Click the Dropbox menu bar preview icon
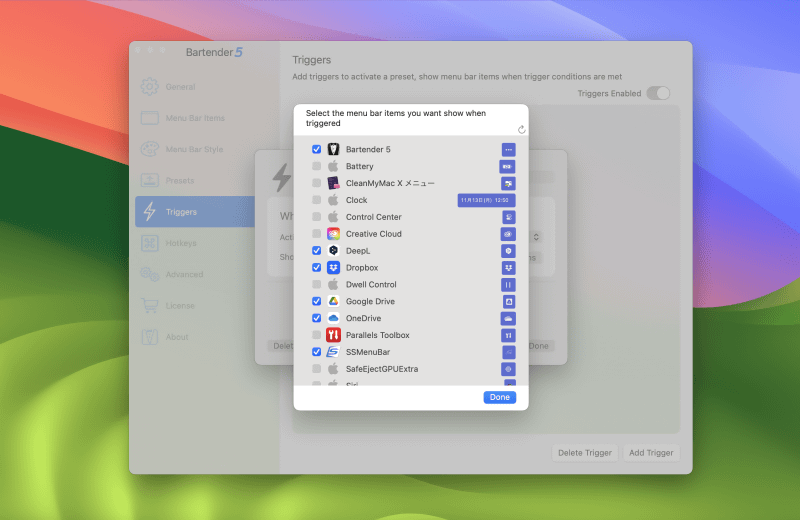800x520 pixels. click(508, 267)
